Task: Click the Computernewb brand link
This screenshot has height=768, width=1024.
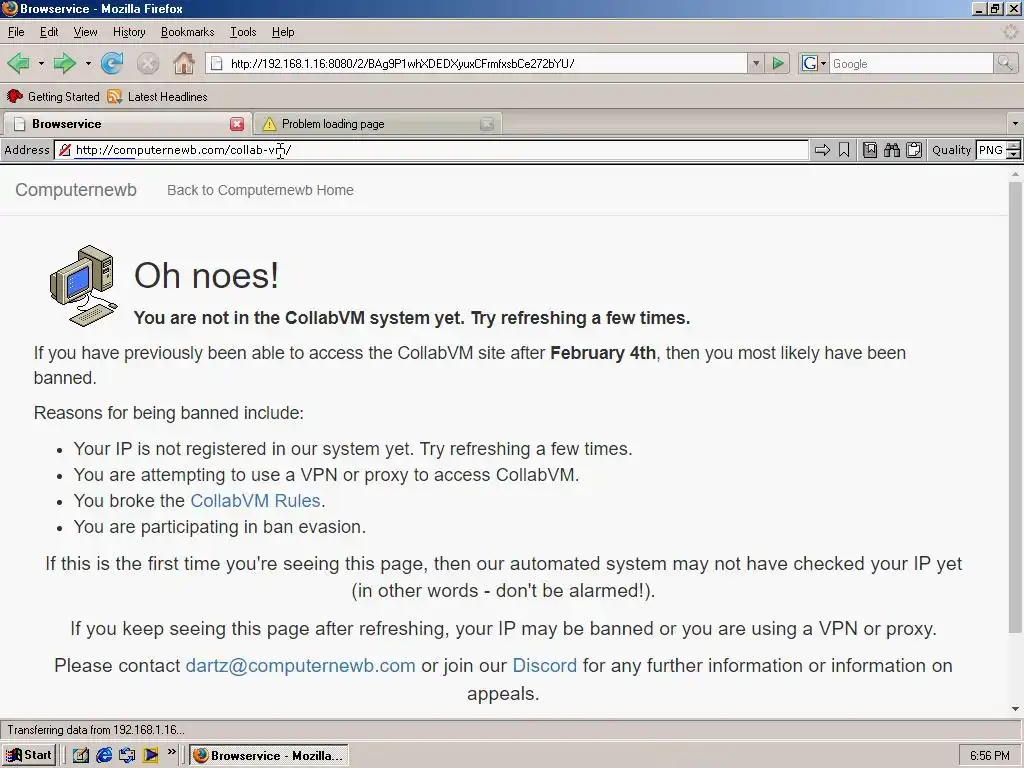Action: tap(76, 190)
